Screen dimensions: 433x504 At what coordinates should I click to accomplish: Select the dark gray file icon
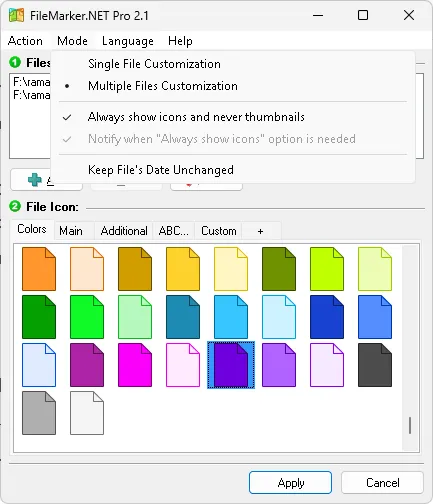tap(375, 365)
